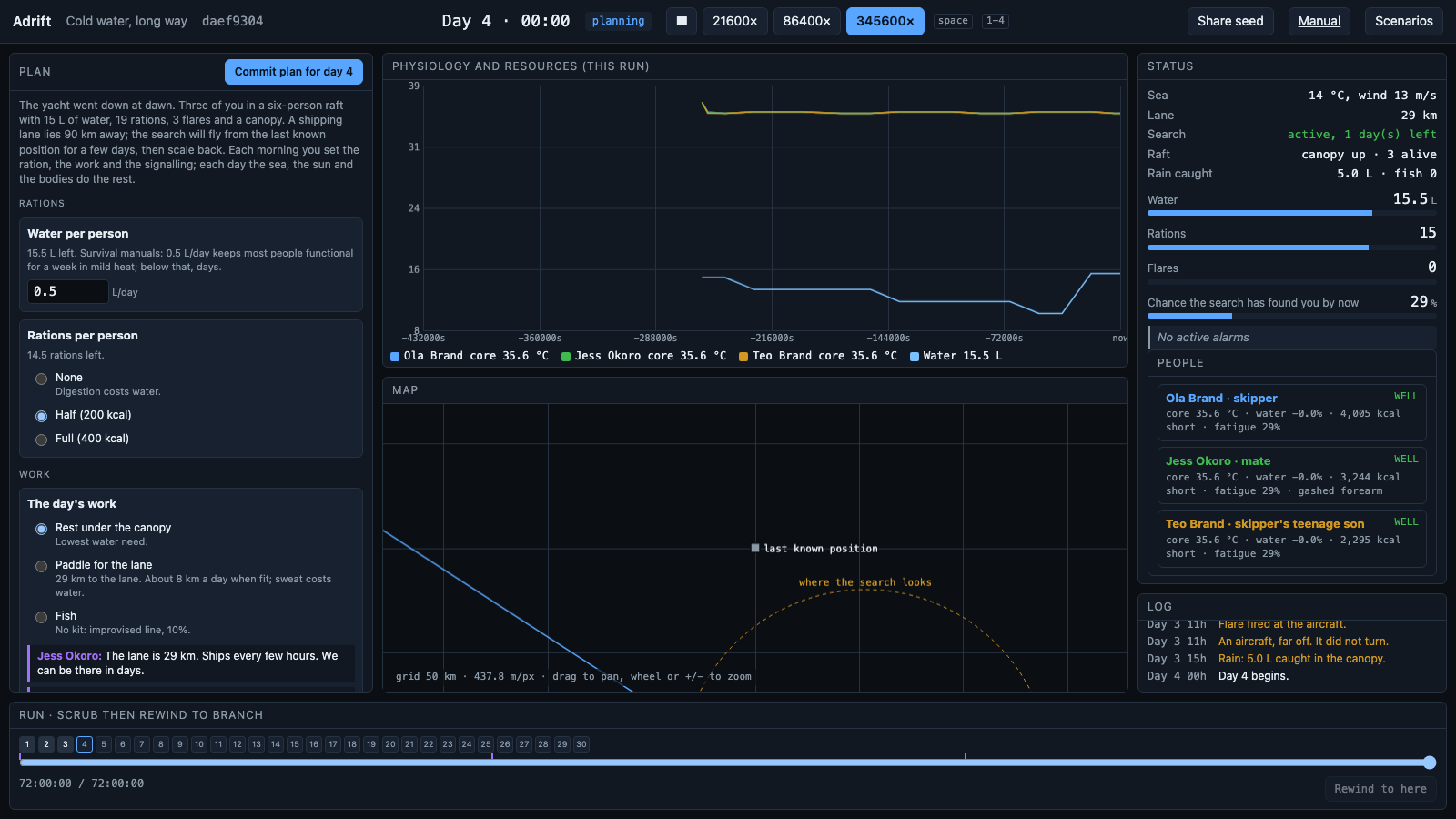Open the Manual link
Screen dimensions: 1456x819
coord(1319,21)
